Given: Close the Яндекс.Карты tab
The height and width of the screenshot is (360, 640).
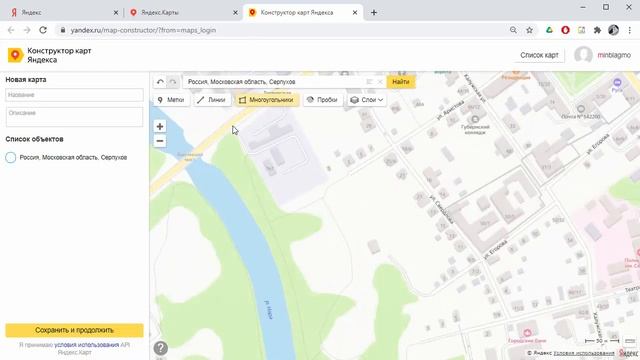Looking at the screenshot, I should pos(236,13).
